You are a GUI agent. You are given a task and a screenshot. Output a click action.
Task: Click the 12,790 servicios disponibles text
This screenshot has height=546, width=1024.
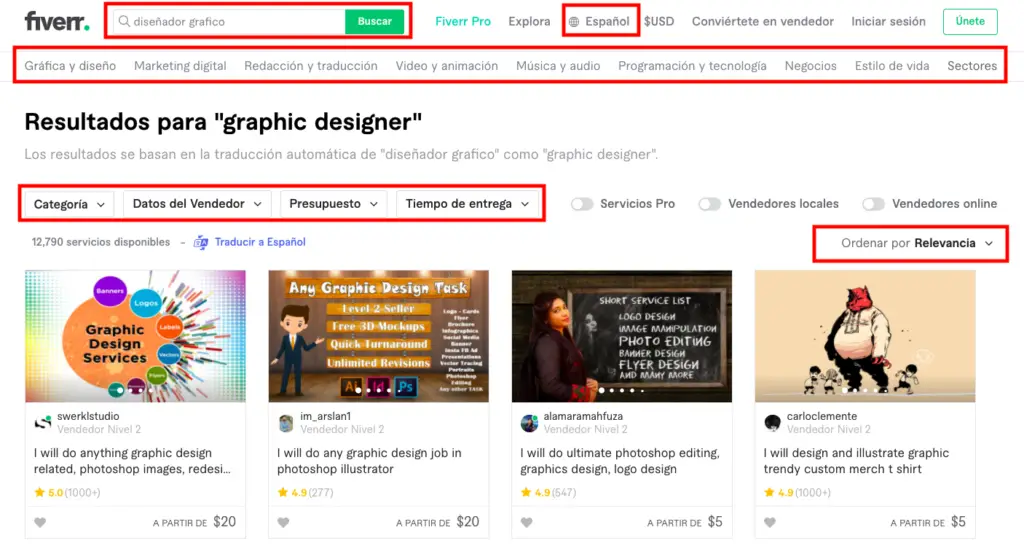101,242
